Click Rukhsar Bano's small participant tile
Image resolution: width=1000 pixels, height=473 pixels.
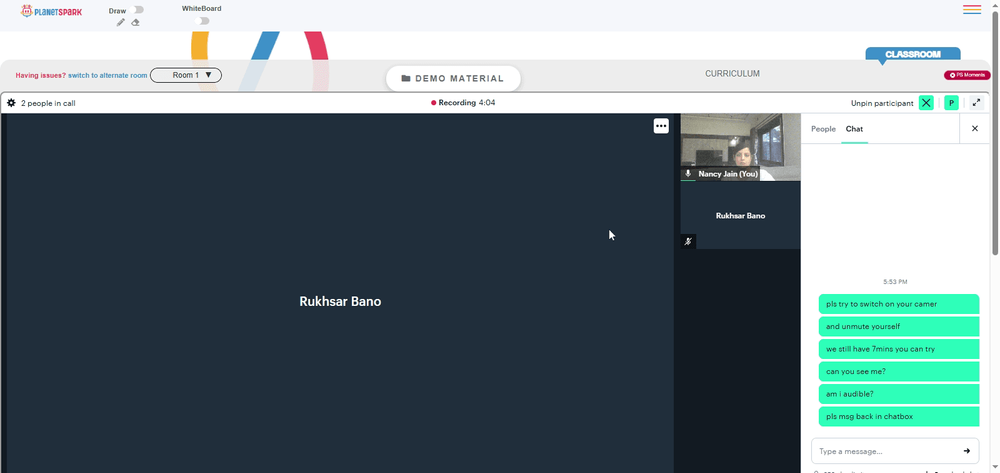click(740, 215)
